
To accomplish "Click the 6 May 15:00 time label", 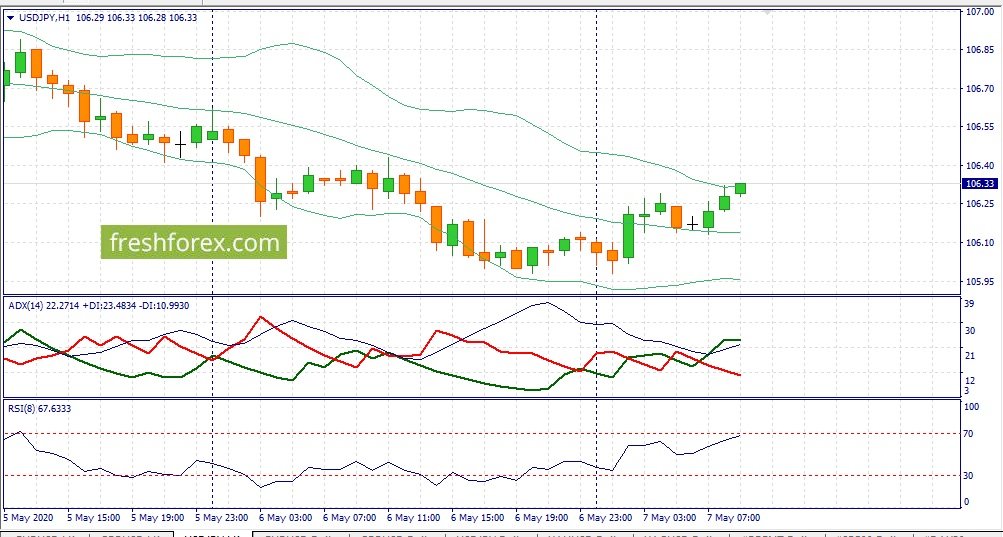I will click(x=477, y=517).
